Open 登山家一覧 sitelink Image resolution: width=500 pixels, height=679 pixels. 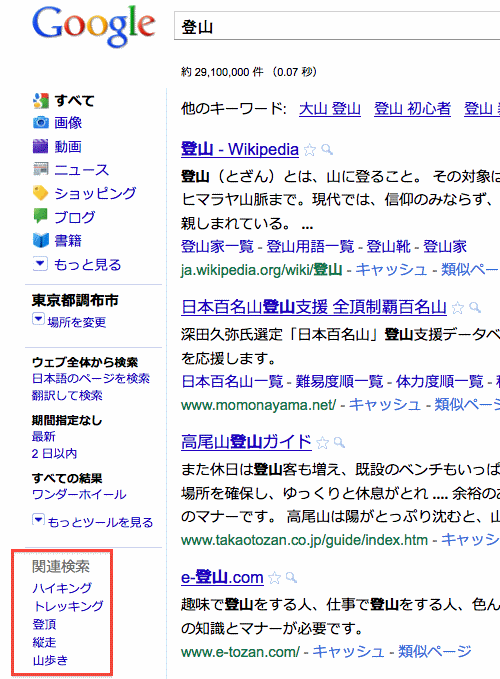coord(217,246)
